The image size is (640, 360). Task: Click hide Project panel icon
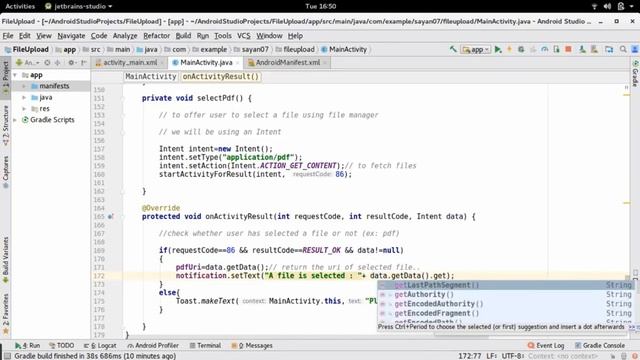click(84, 62)
